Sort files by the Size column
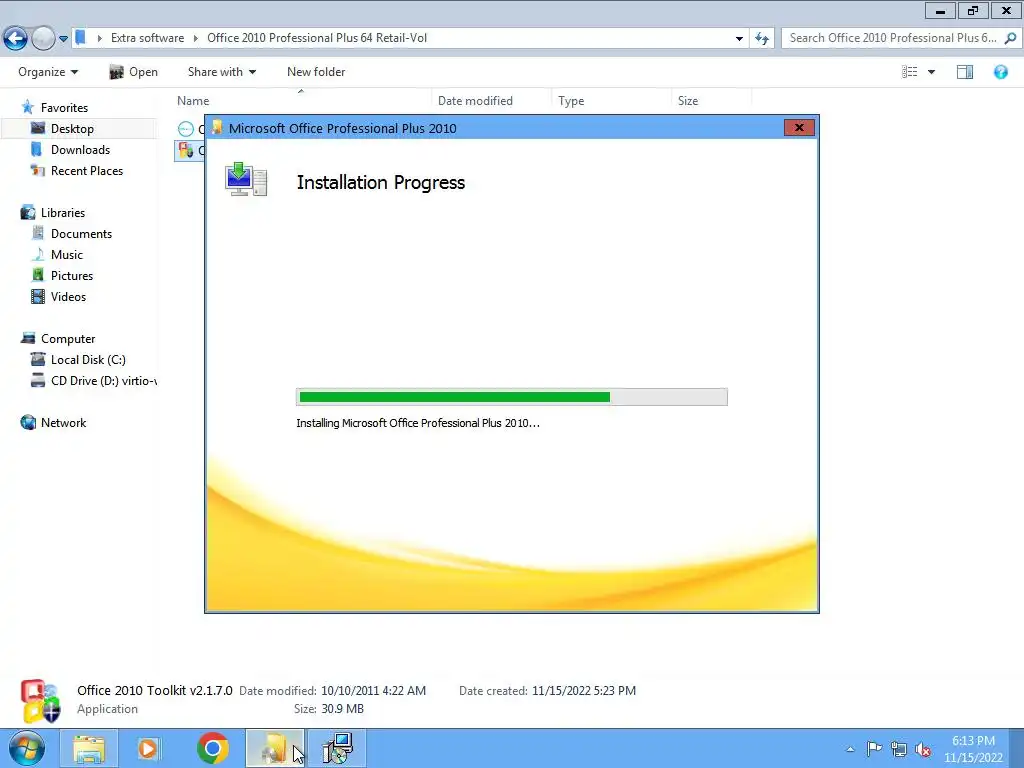The image size is (1024, 768). pyautogui.click(x=688, y=101)
